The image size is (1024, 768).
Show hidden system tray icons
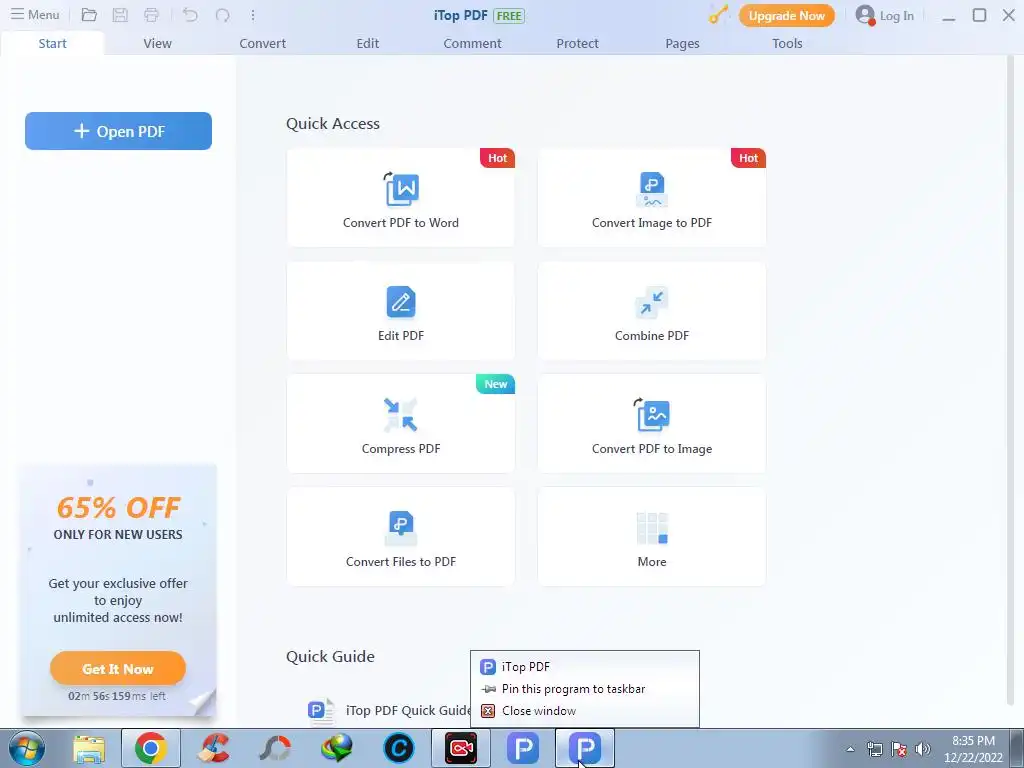(850, 749)
